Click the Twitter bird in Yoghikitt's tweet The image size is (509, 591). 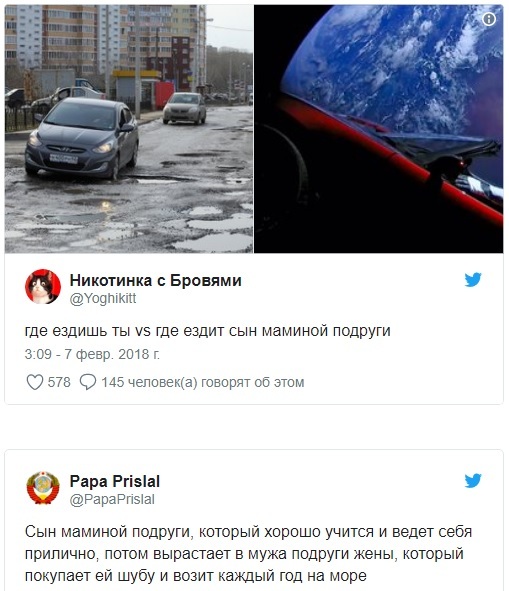(x=473, y=280)
